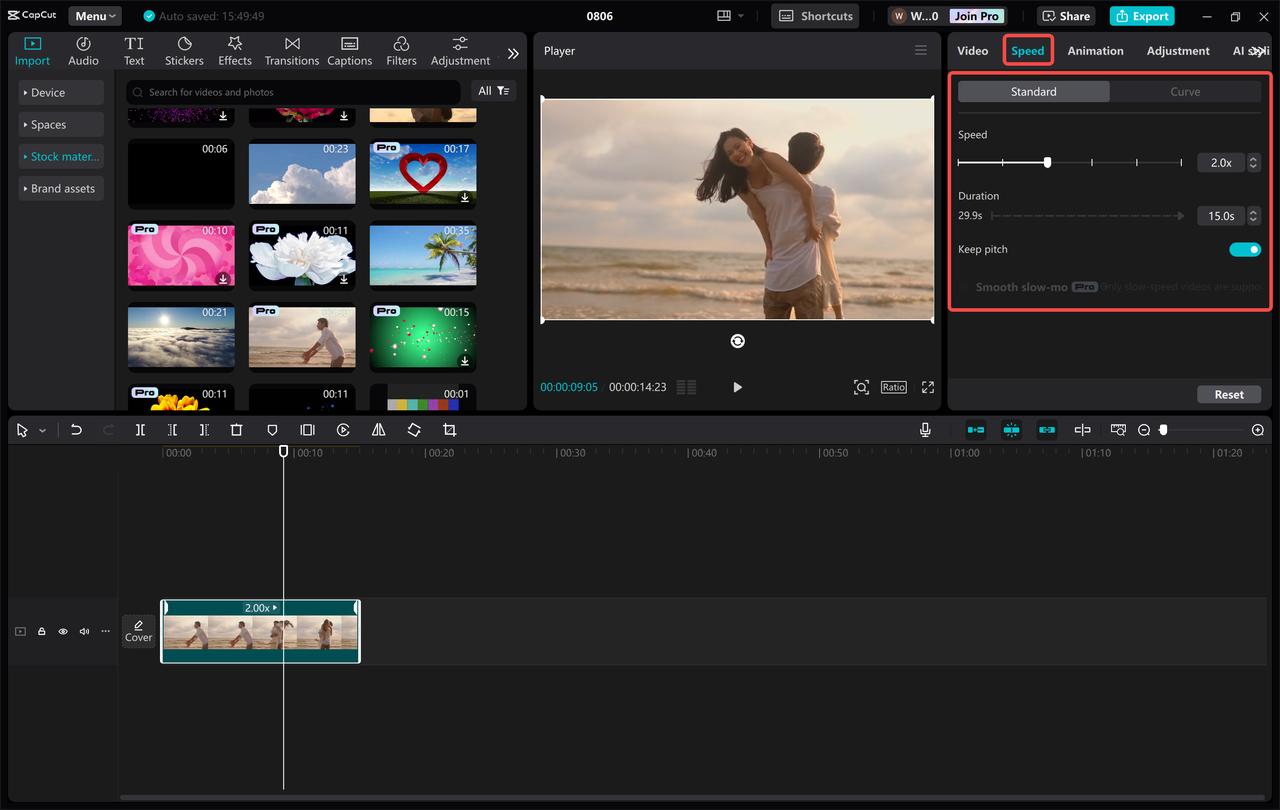
Task: Select the Mirror tool above the timeline
Action: pos(378,429)
